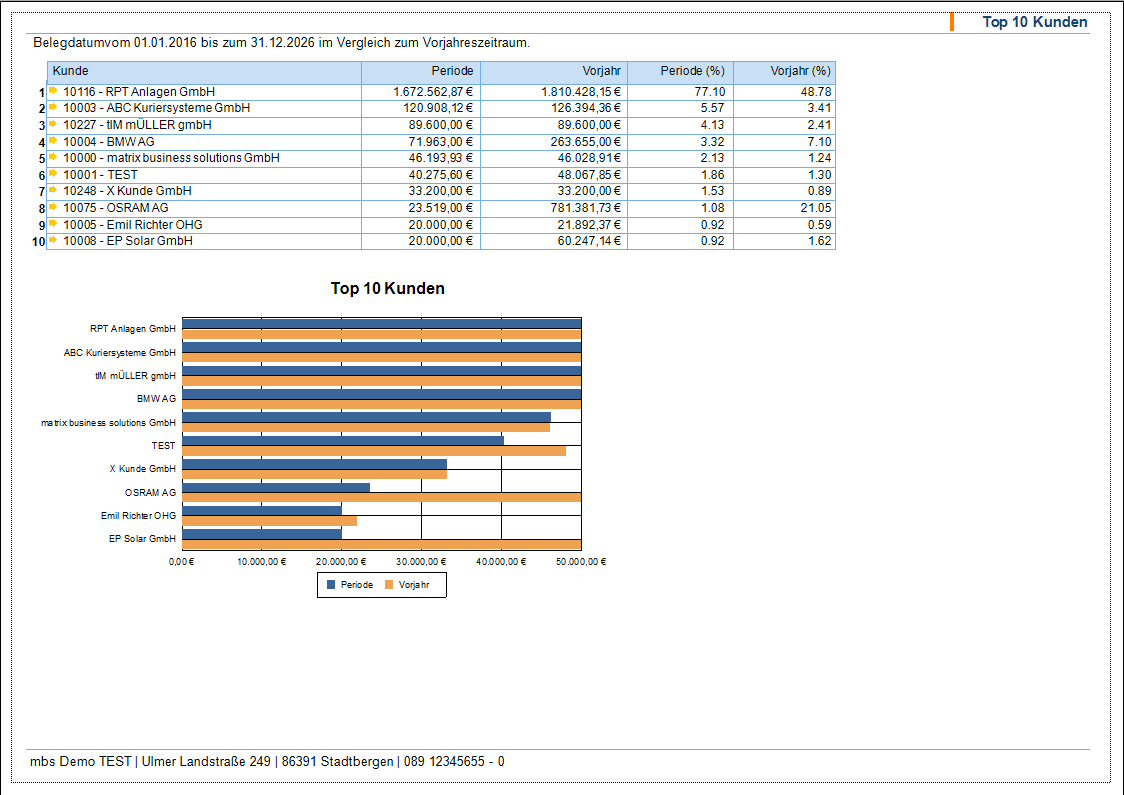Open customer 10008 - EP Solar GmbH
1124x795 pixels.
point(128,242)
